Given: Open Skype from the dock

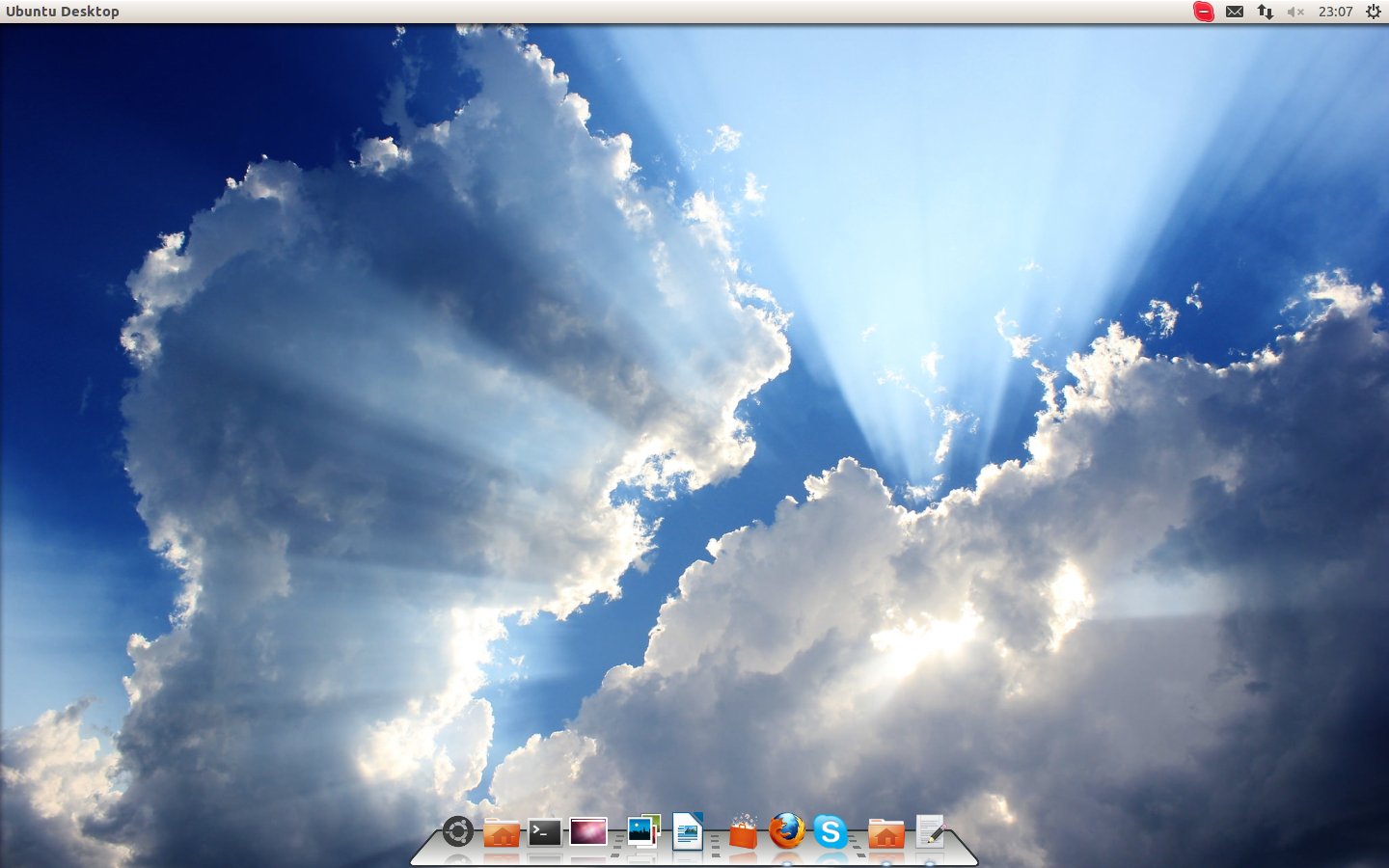Looking at the screenshot, I should pyautogui.click(x=830, y=830).
